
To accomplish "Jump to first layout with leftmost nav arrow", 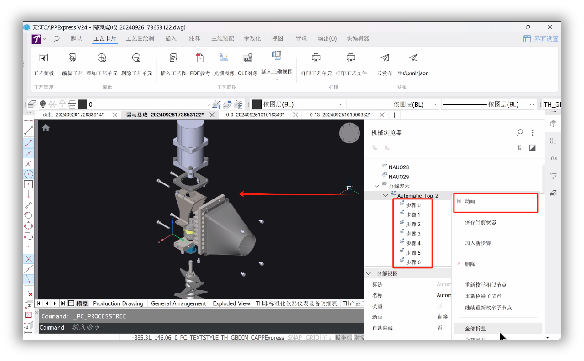I will click(39, 304).
